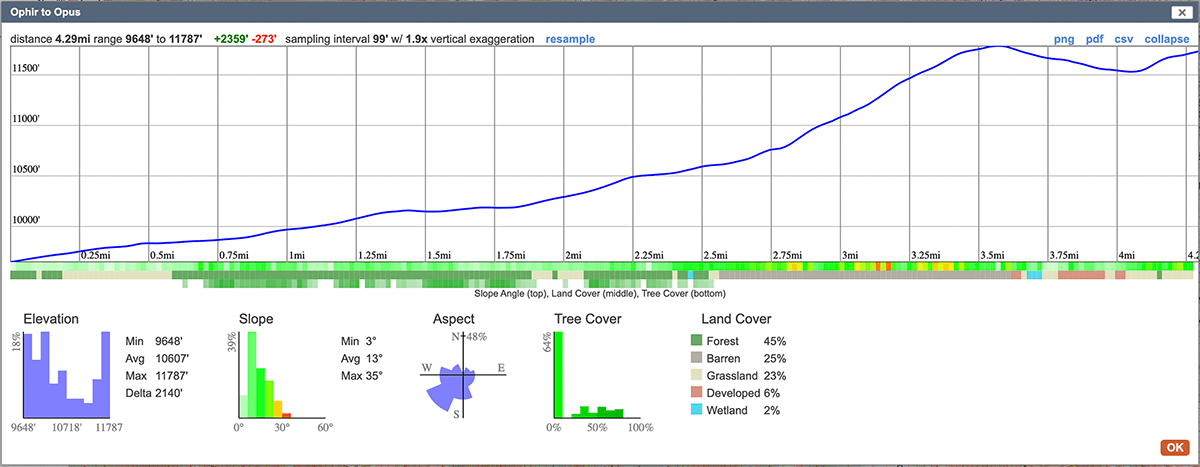The image size is (1200, 467).
Task: Download the profile data as csv
Action: [x=1124, y=39]
